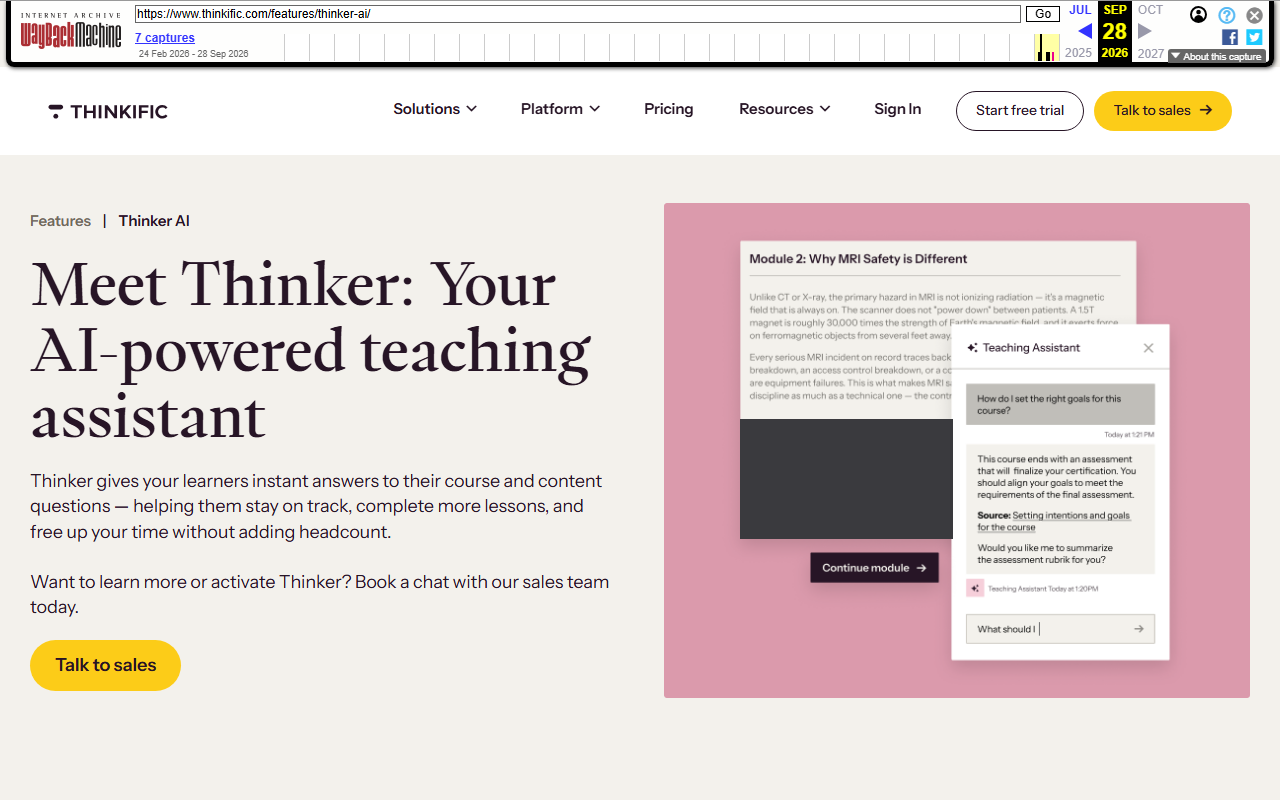Select the JUL month link
This screenshot has width=1280, height=800.
(1080, 10)
